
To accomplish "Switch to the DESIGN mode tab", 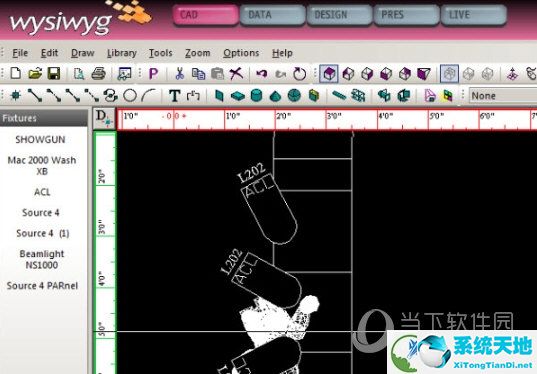I will pyautogui.click(x=339, y=15).
